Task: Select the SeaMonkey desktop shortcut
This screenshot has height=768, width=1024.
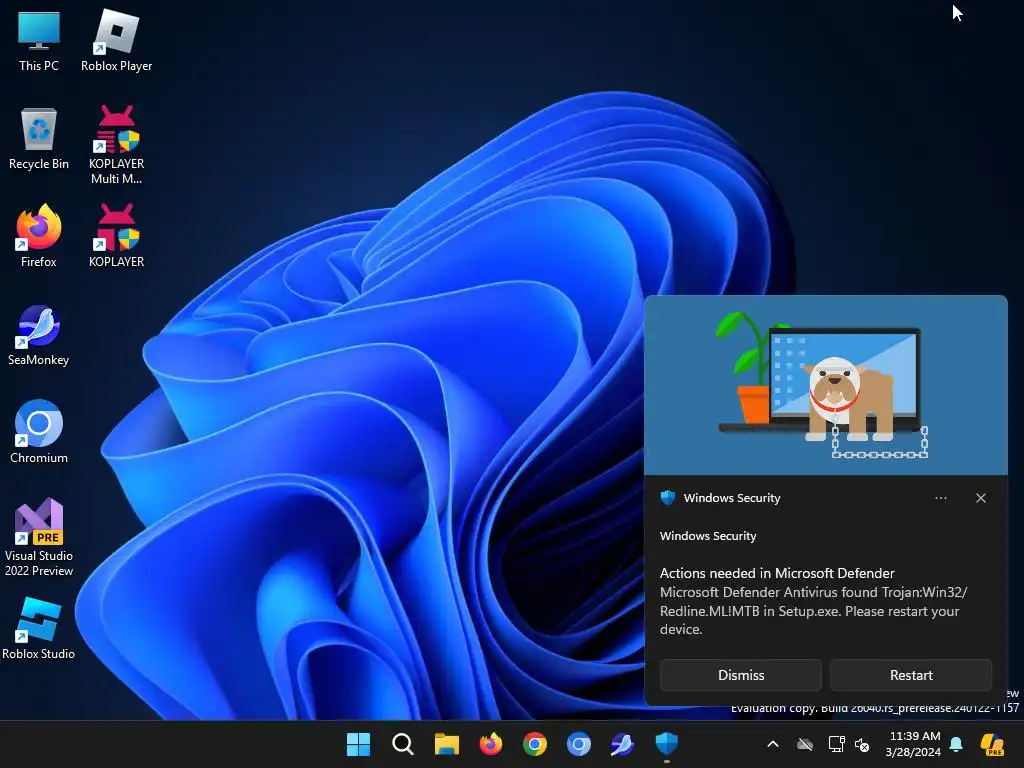Action: click(x=39, y=335)
